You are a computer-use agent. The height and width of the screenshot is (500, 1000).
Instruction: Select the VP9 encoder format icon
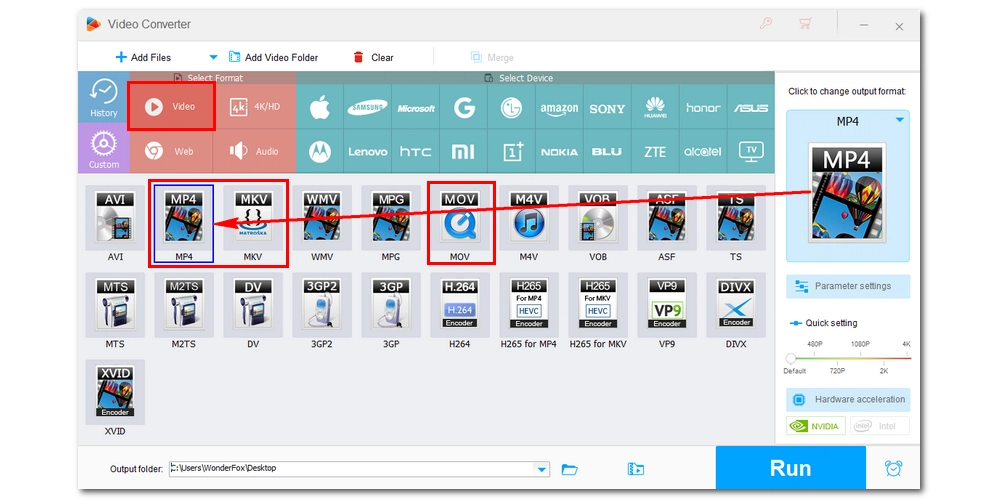pyautogui.click(x=667, y=304)
